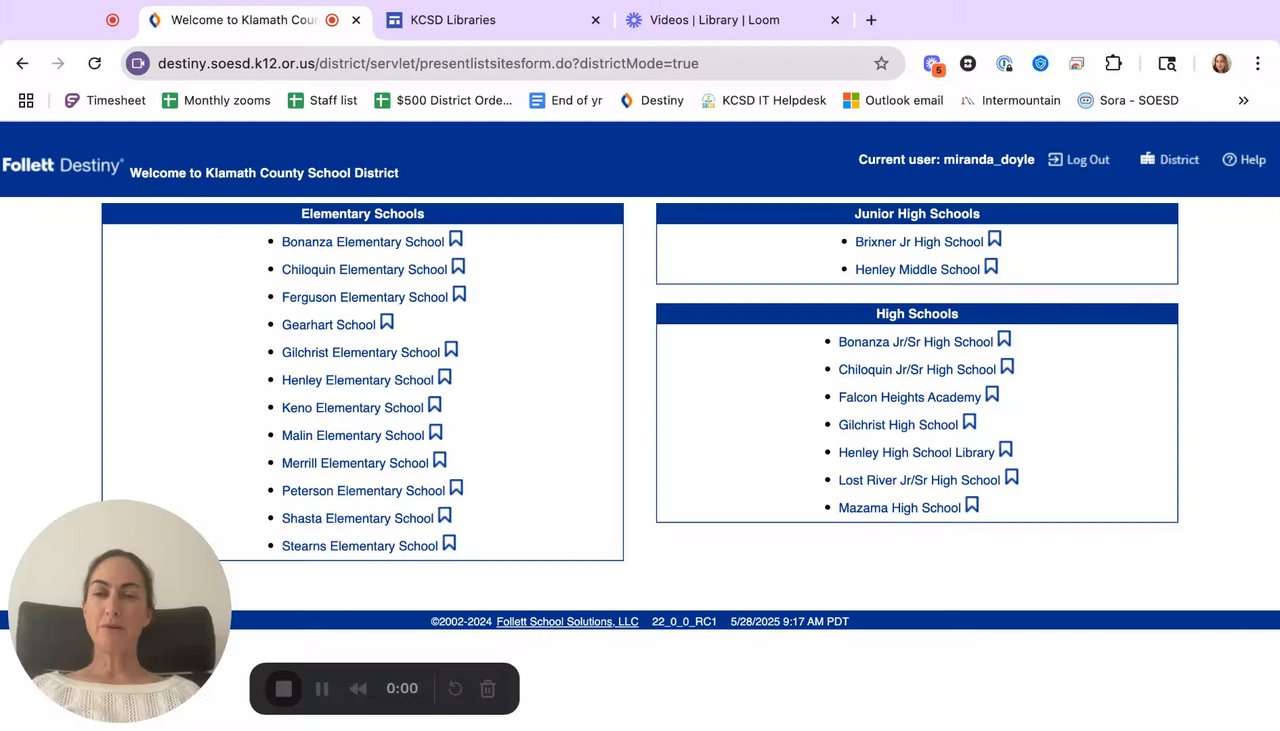The width and height of the screenshot is (1280, 731).
Task: Open Henley Middle School link
Action: (917, 270)
